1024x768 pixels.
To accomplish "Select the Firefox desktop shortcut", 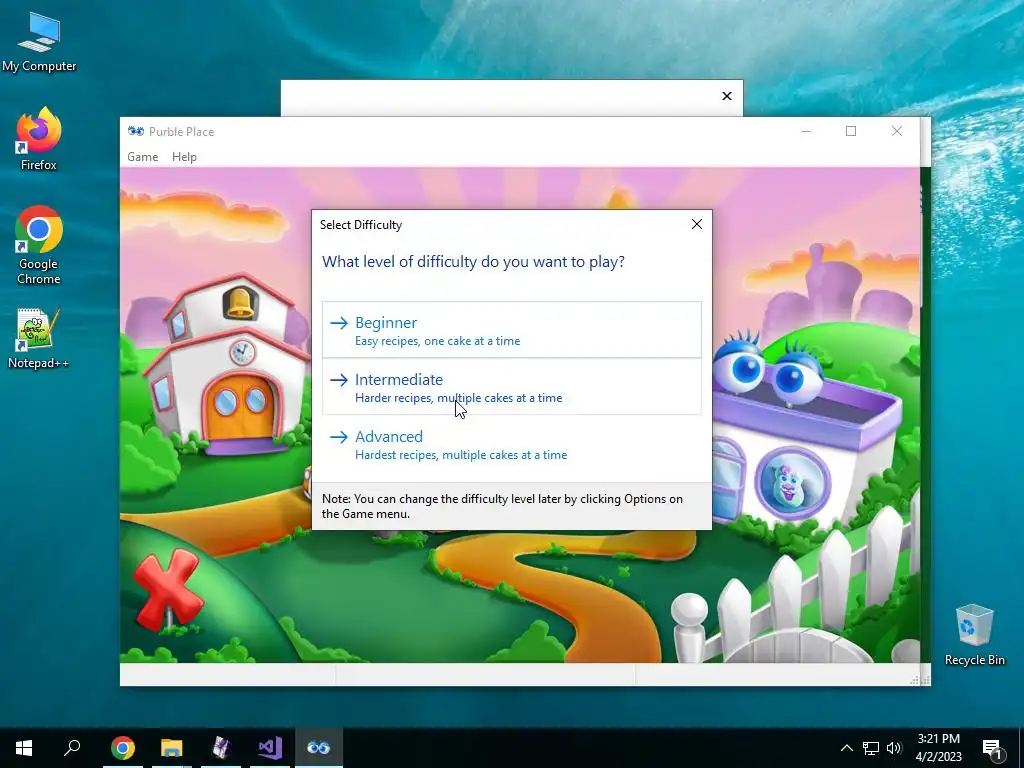I will [x=39, y=139].
